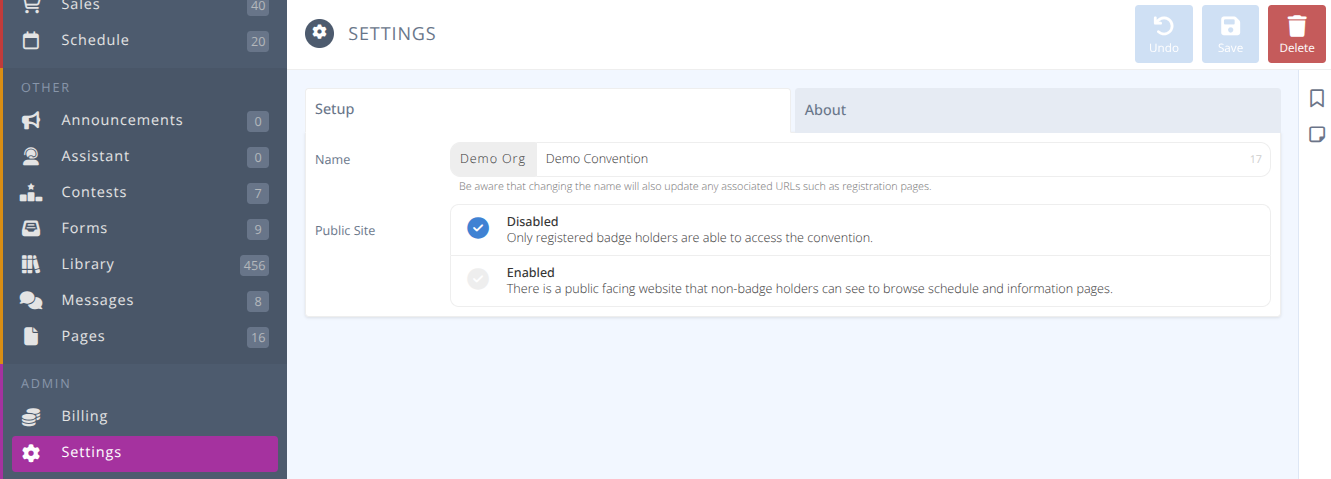
Task: Click the Announcements megaphone icon
Action: (31, 121)
